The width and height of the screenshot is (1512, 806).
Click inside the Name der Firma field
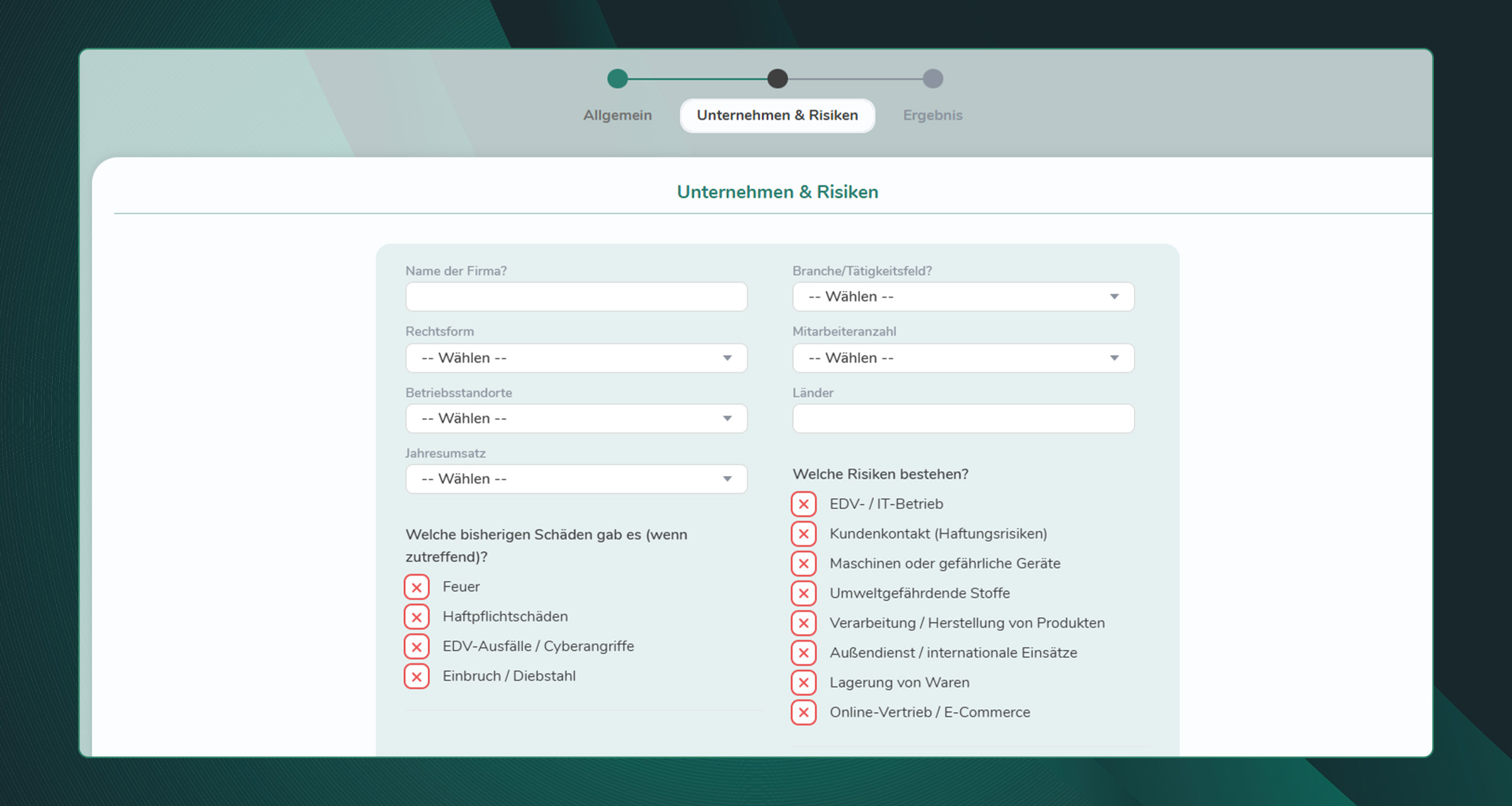[575, 297]
